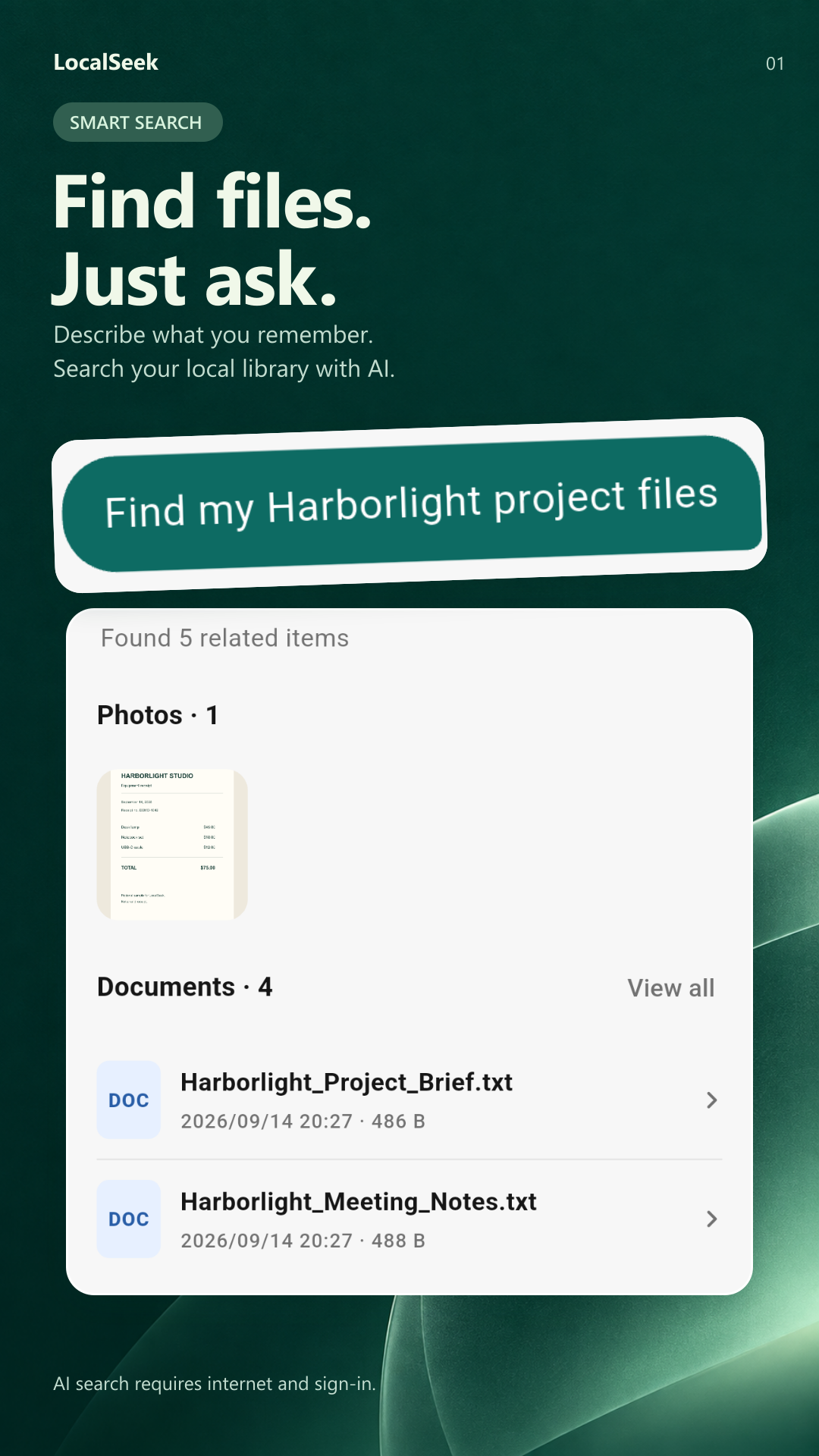819x1456 pixels.
Task: Click the 'Found 5 related items' text
Action: [224, 638]
